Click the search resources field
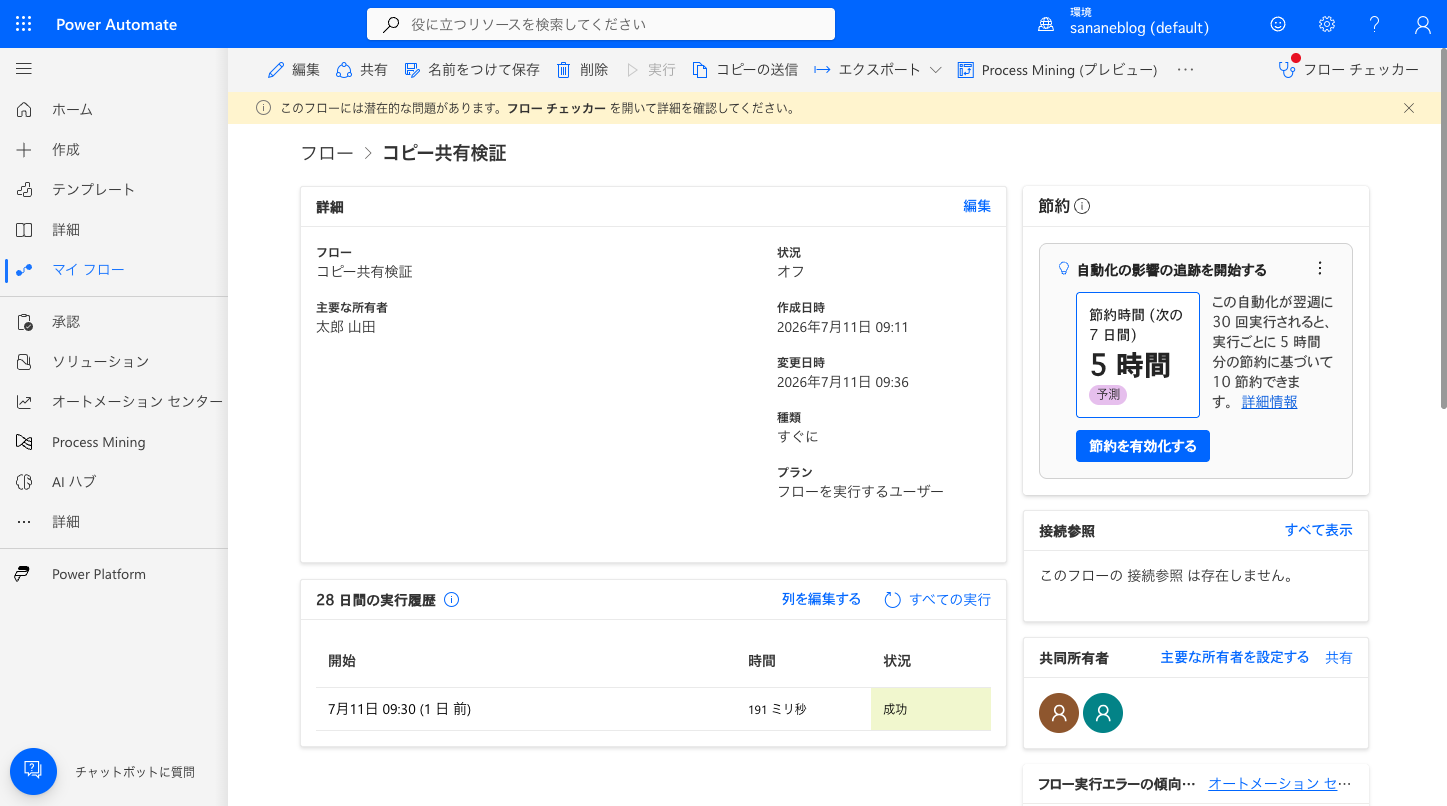 [x=600, y=24]
